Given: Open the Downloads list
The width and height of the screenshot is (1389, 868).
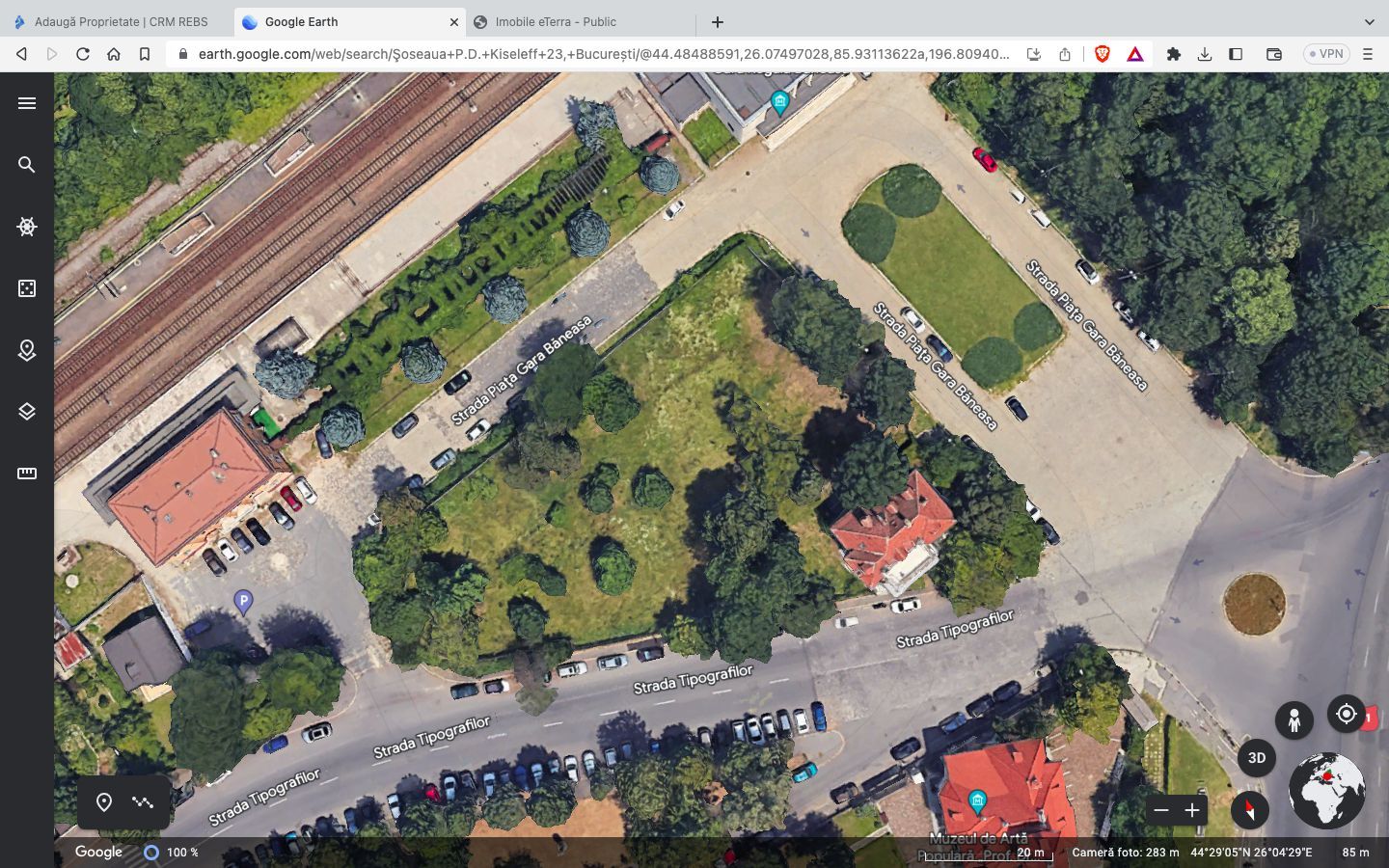Looking at the screenshot, I should [x=1205, y=54].
